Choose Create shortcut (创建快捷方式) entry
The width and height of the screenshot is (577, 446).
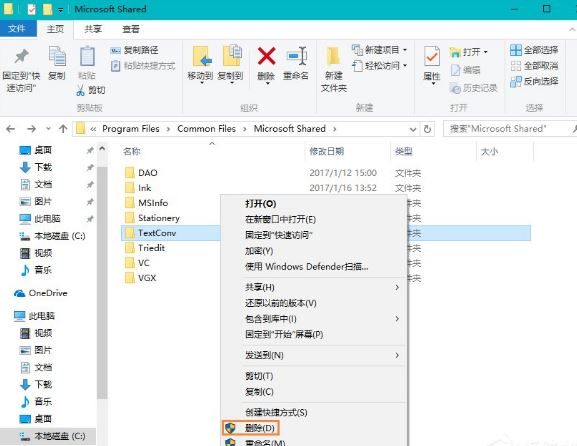pos(314,413)
